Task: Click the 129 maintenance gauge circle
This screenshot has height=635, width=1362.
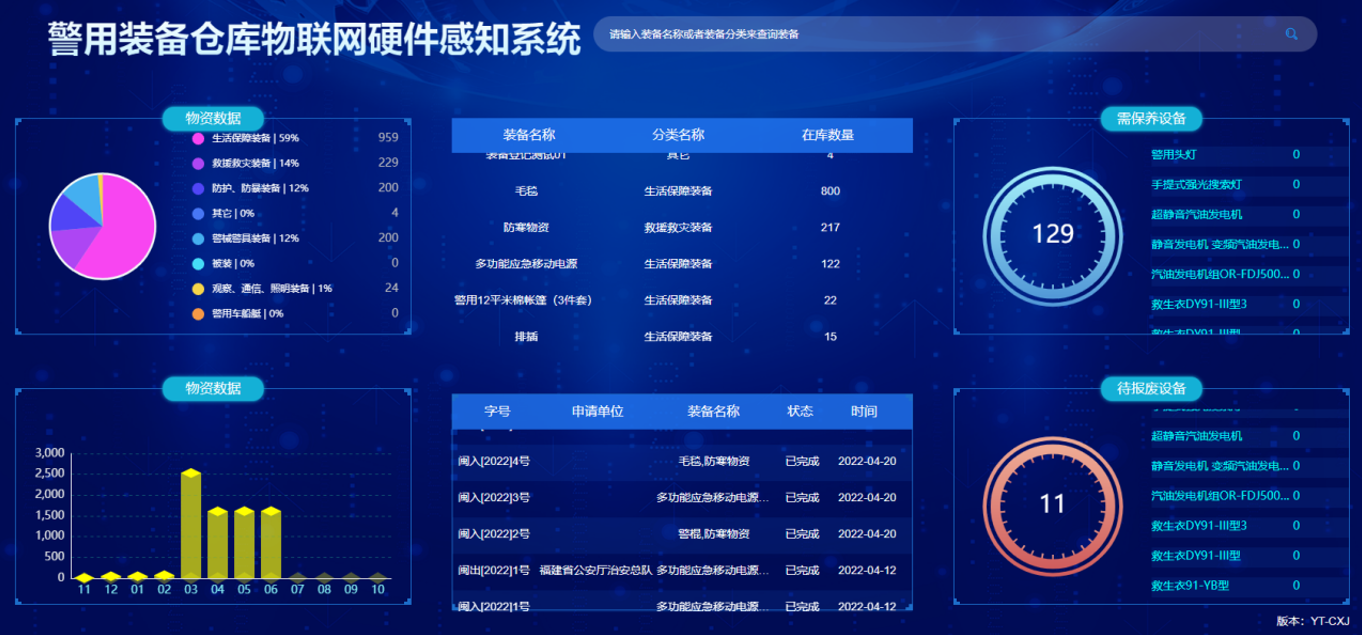Action: [x=1052, y=234]
